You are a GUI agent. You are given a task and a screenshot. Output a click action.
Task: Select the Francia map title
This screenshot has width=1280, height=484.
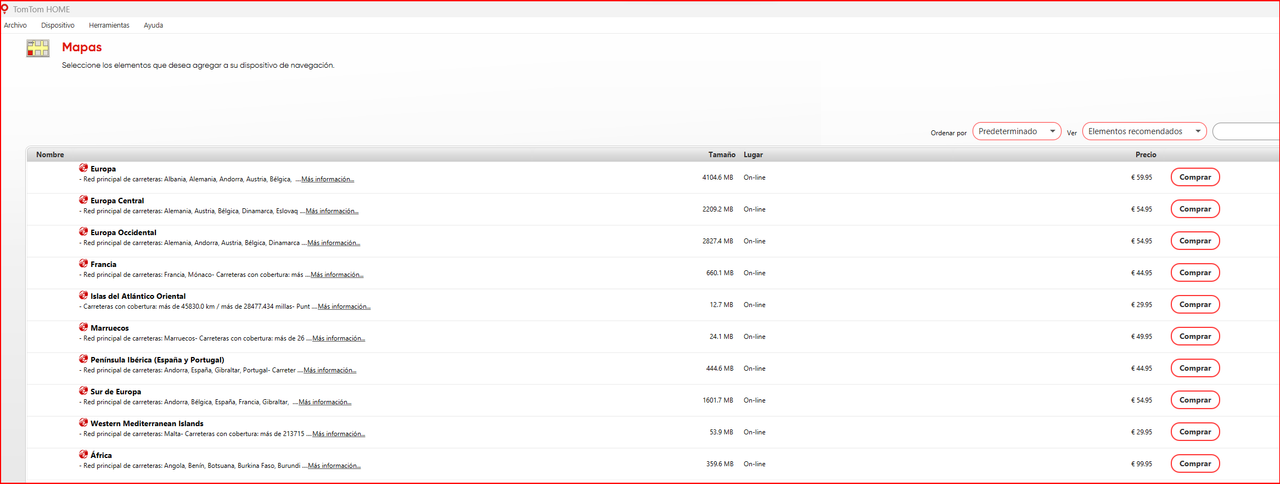coord(103,265)
